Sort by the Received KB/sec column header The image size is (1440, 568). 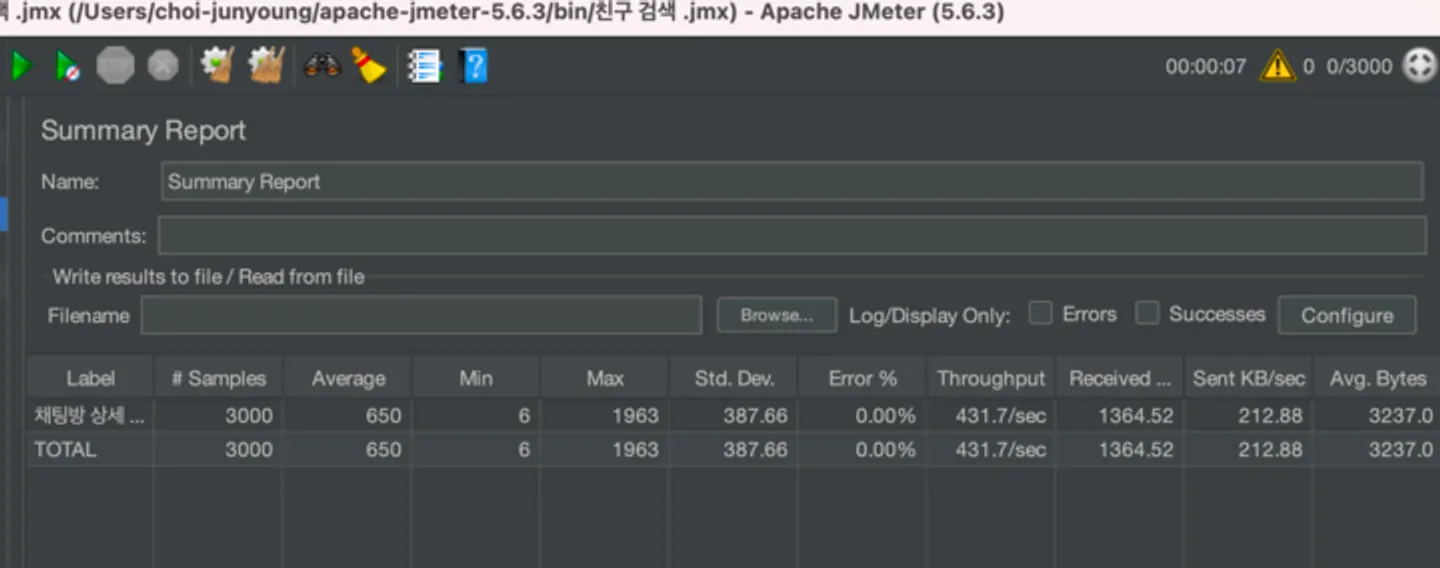point(1119,379)
